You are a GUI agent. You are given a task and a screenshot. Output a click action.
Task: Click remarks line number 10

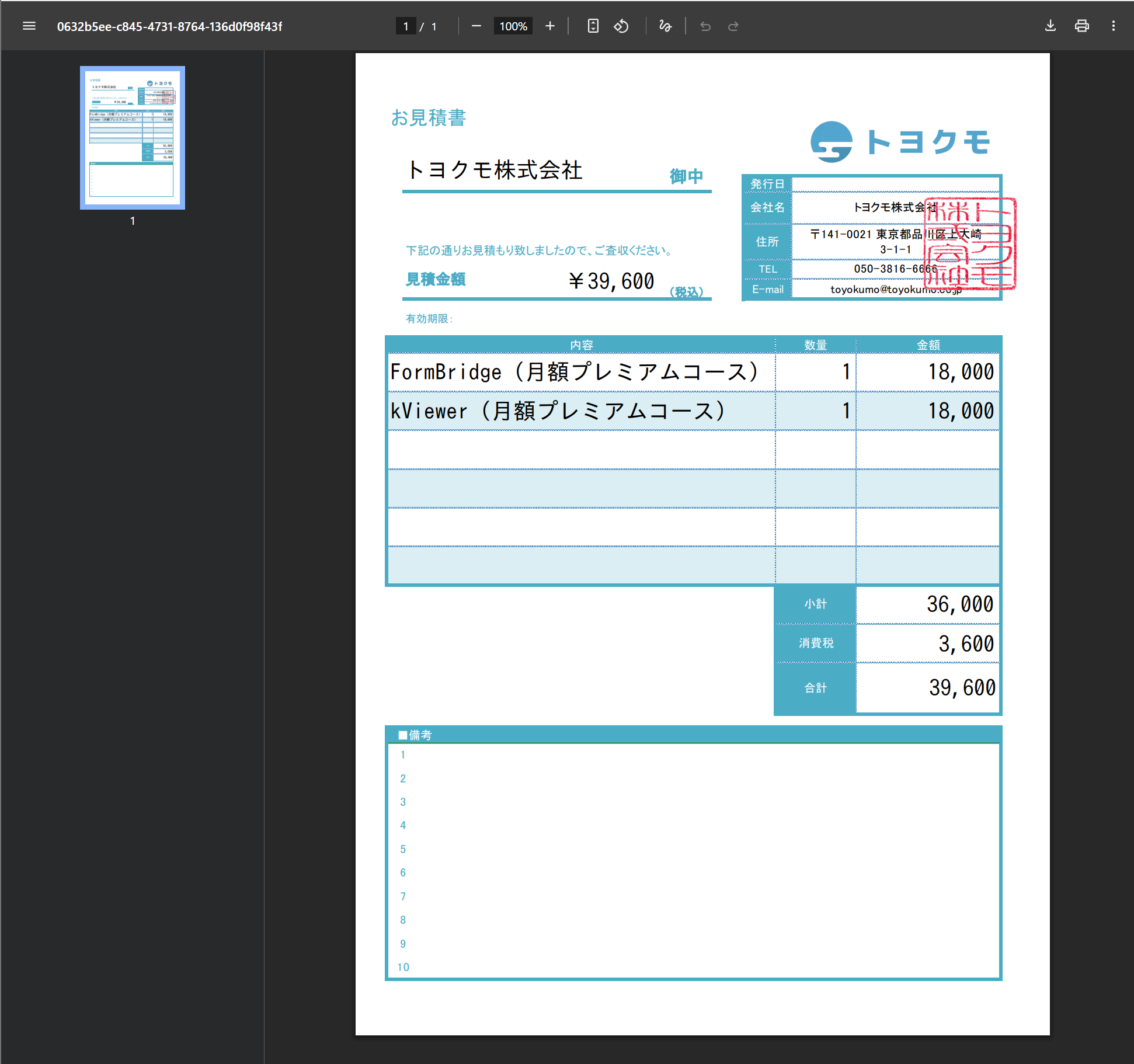coord(403,967)
